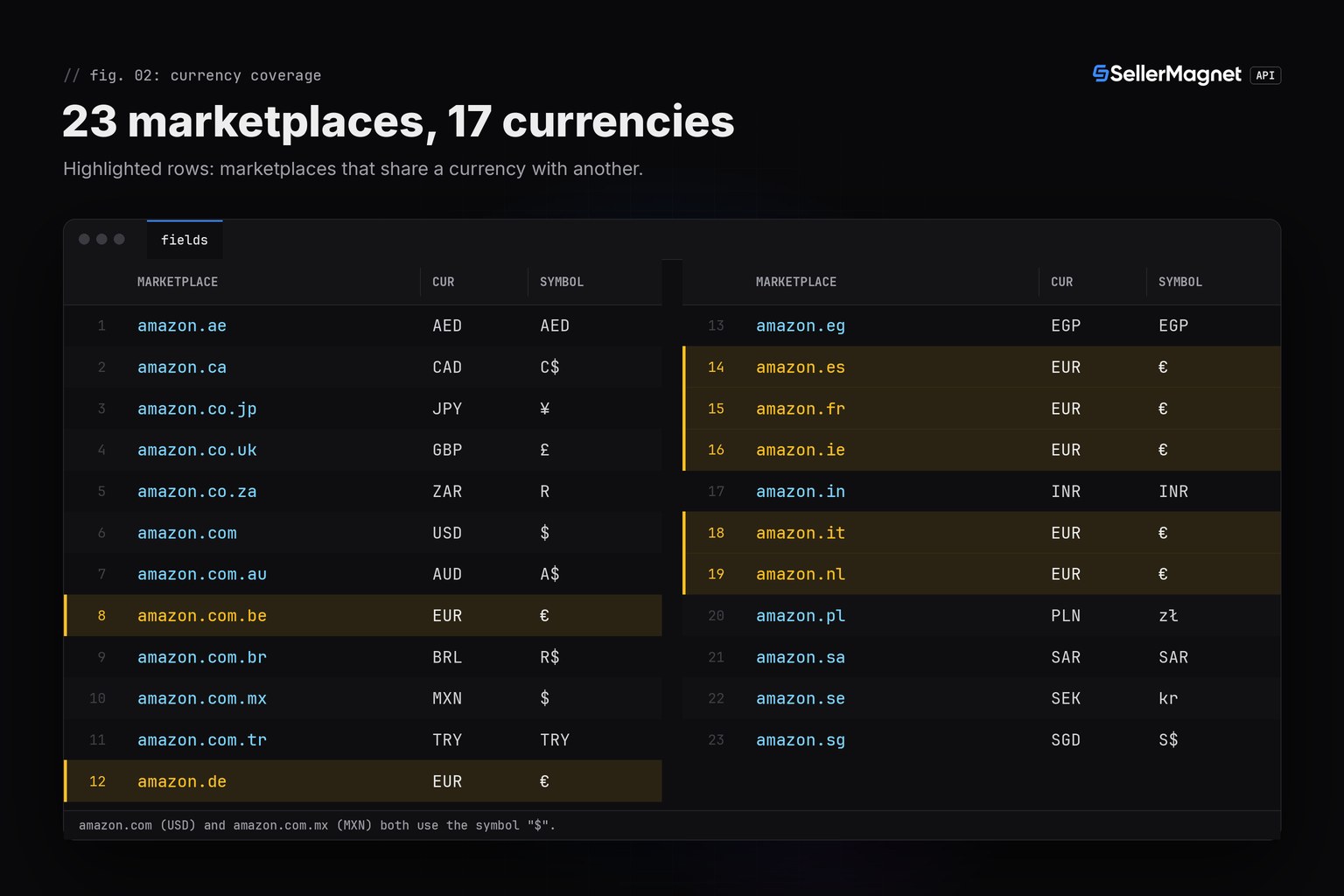Viewport: 1344px width, 896px height.
Task: Click row number 14 in the right table
Action: click(716, 367)
